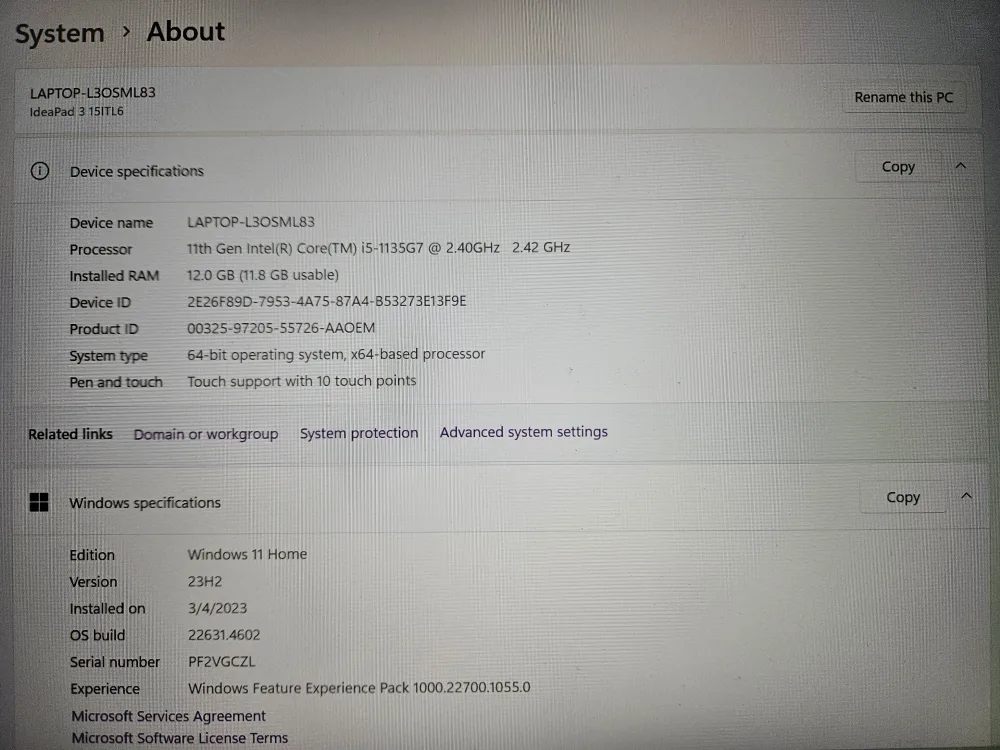The image size is (1000, 750).
Task: Click the Windows logo beside Windows specifications
Action: pos(39,502)
